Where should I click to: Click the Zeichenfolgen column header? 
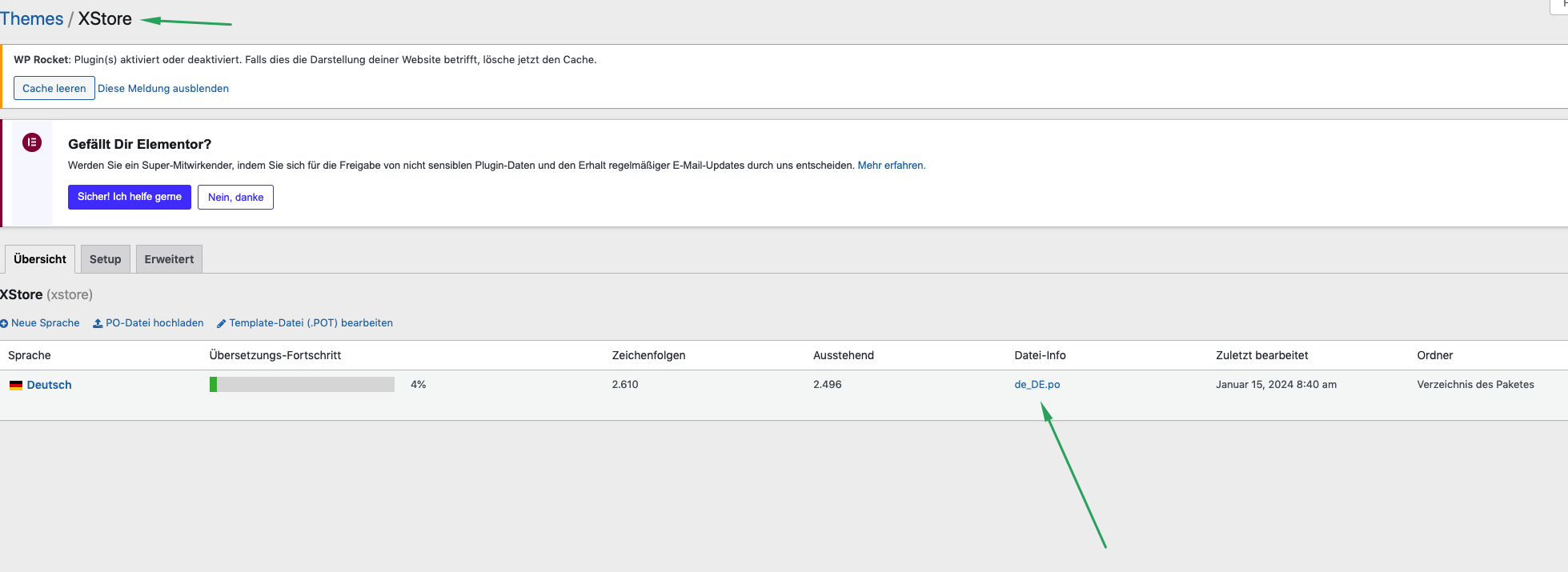pos(648,355)
